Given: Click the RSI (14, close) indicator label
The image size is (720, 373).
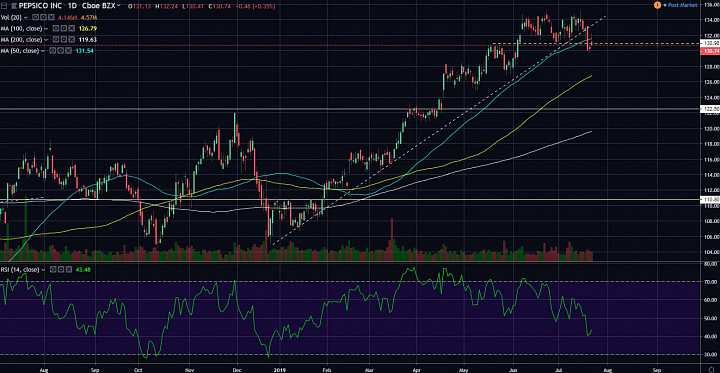Looking at the screenshot, I should (x=20, y=270).
